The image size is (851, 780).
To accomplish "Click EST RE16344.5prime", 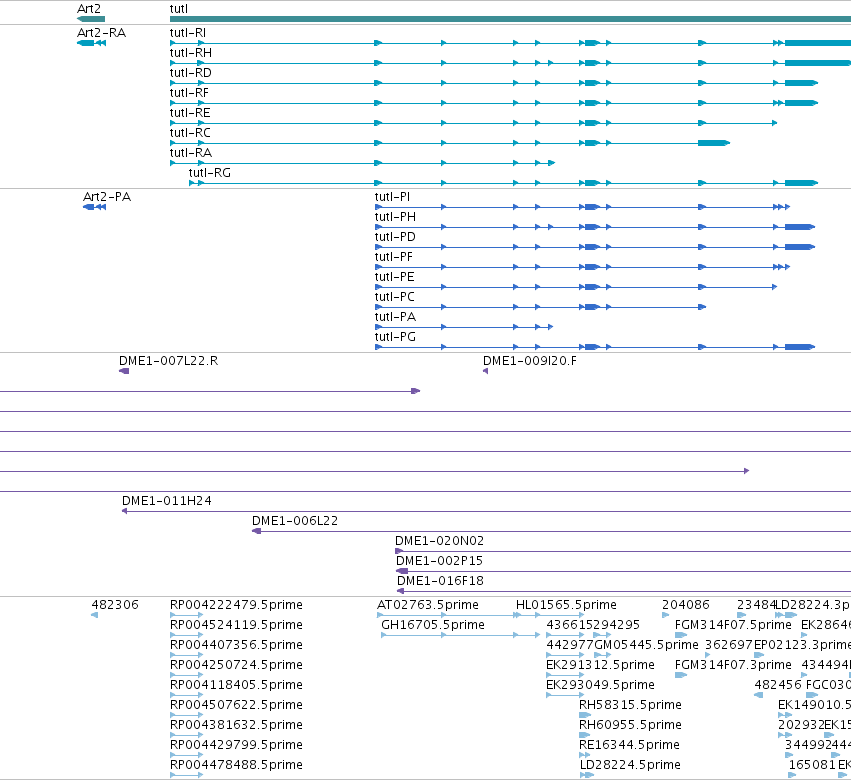I will tap(585, 755).
